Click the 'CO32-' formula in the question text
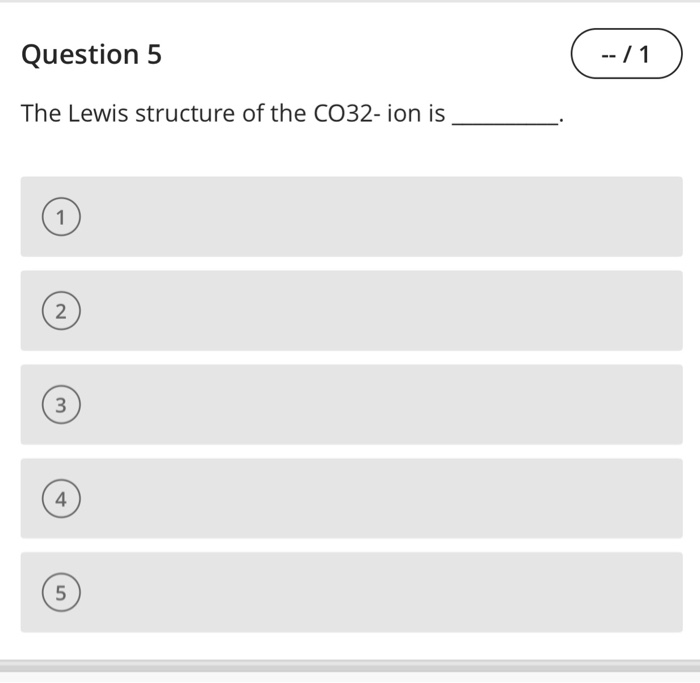 pos(347,113)
